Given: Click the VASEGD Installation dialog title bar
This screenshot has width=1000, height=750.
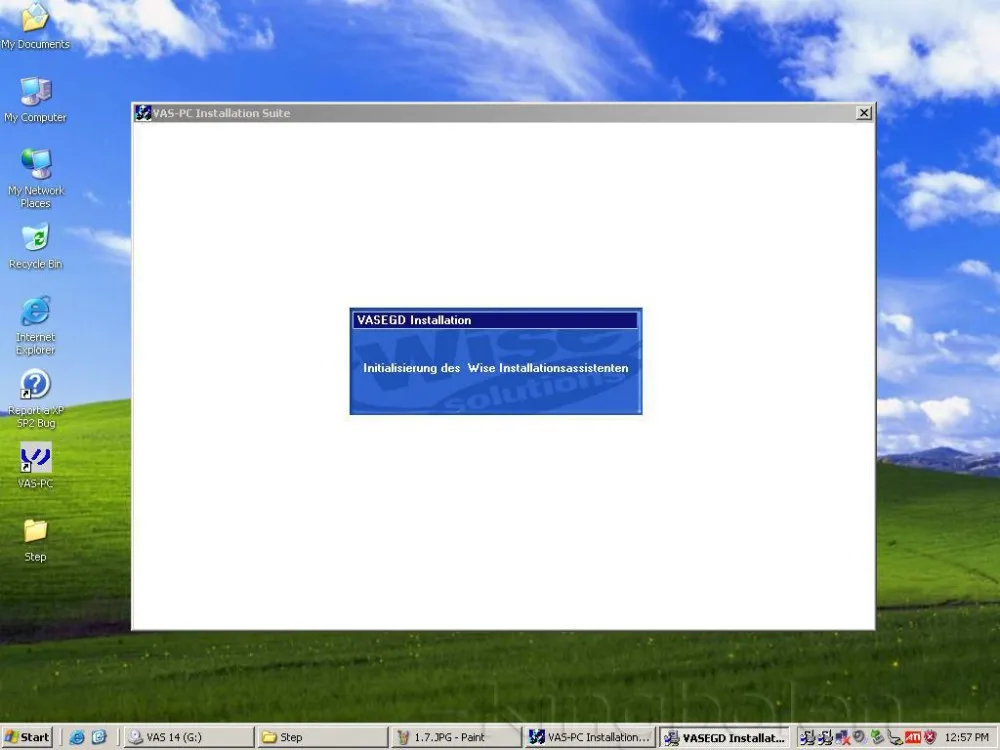Looking at the screenshot, I should click(495, 320).
